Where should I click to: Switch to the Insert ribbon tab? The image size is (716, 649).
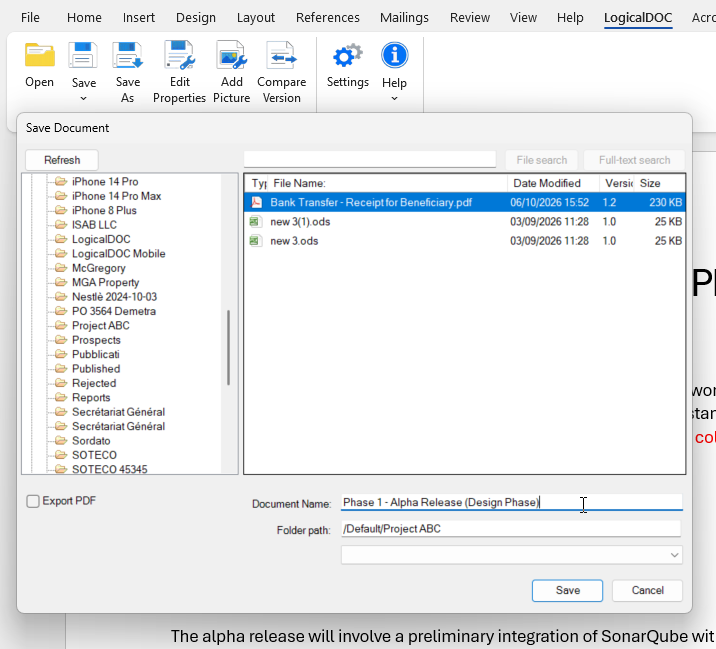(x=139, y=17)
